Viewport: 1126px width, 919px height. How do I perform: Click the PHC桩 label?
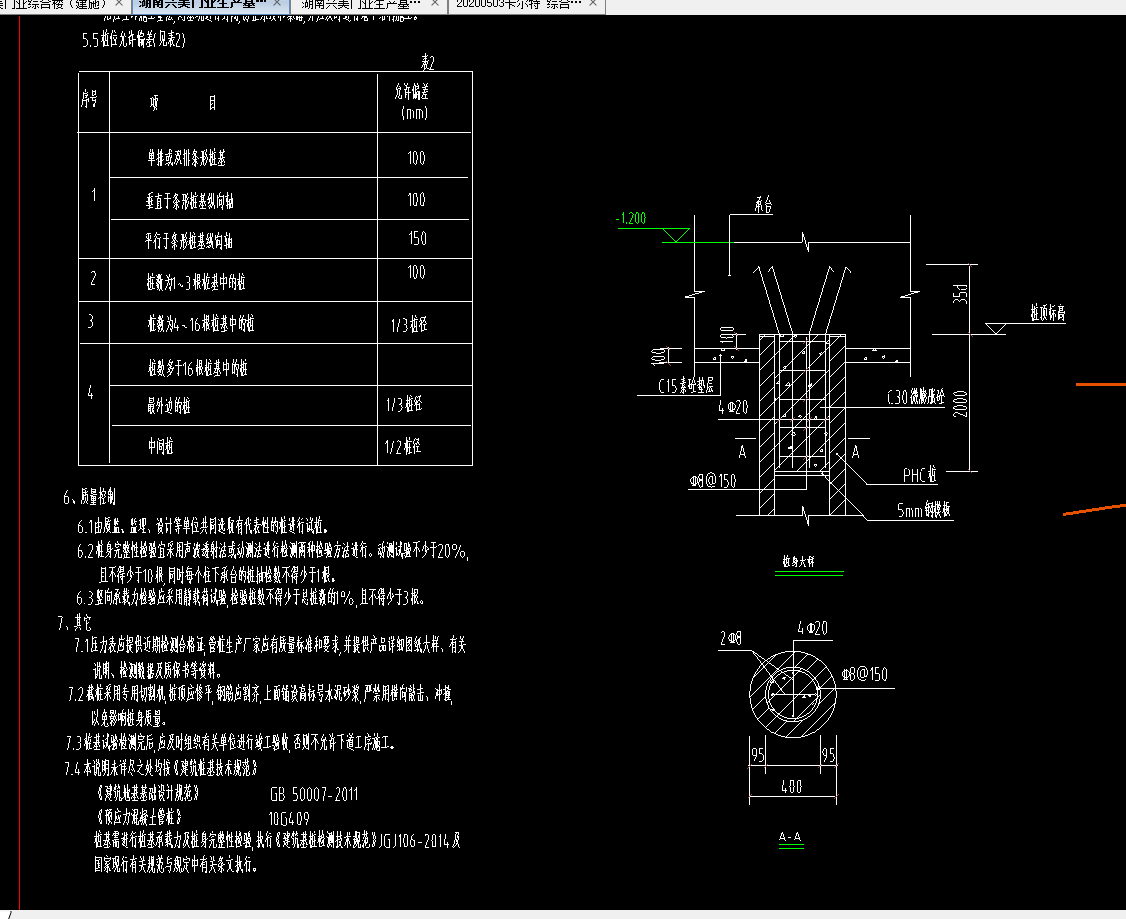pyautogui.click(x=920, y=475)
